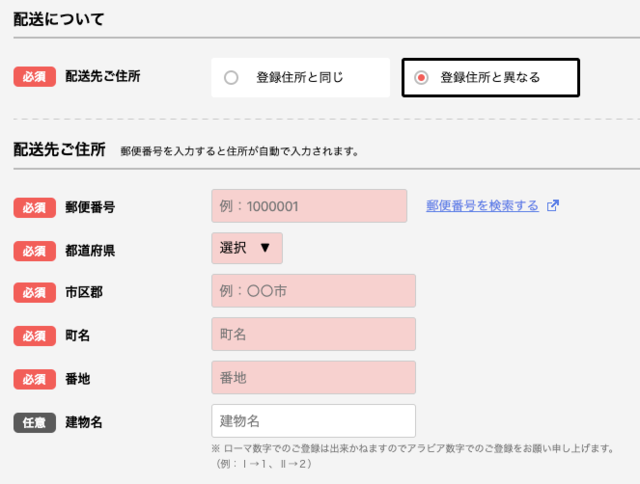Click the 配送について section heading

(x=59, y=19)
